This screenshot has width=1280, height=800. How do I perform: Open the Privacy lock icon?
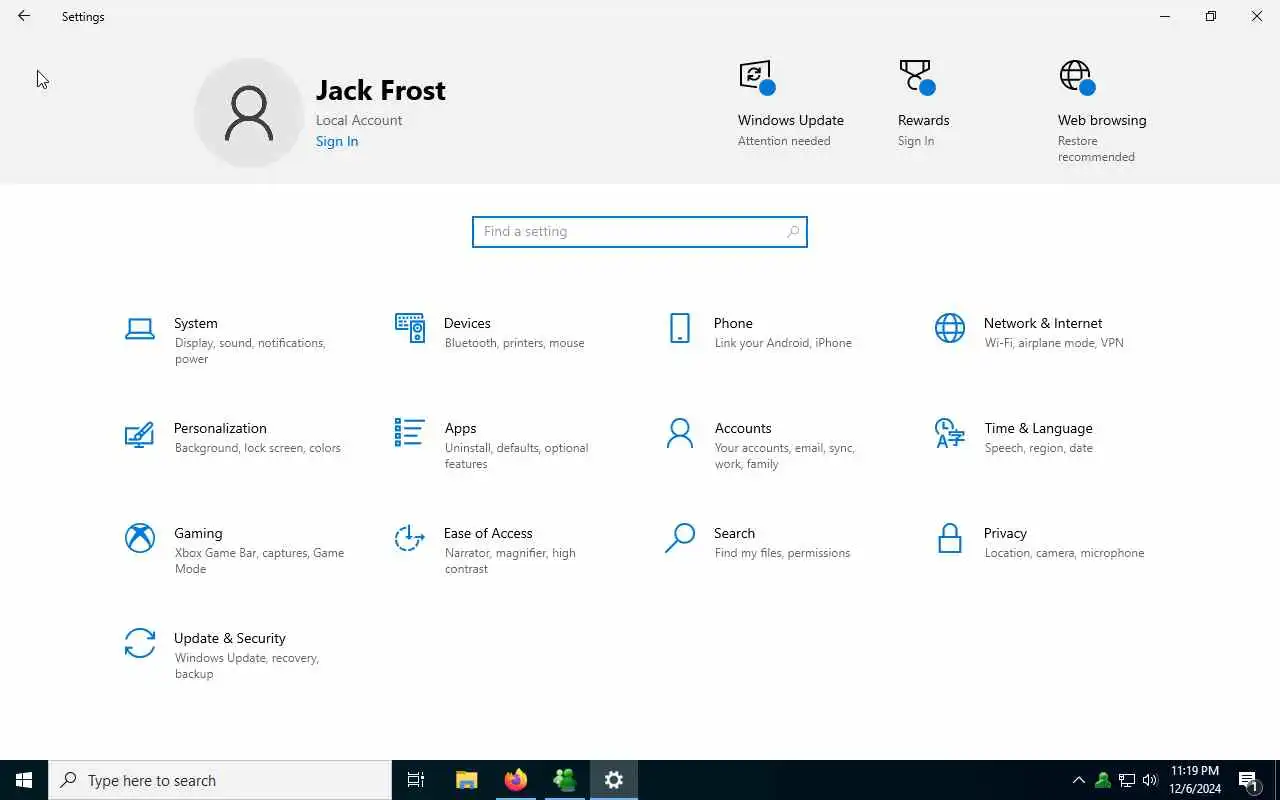(950, 538)
